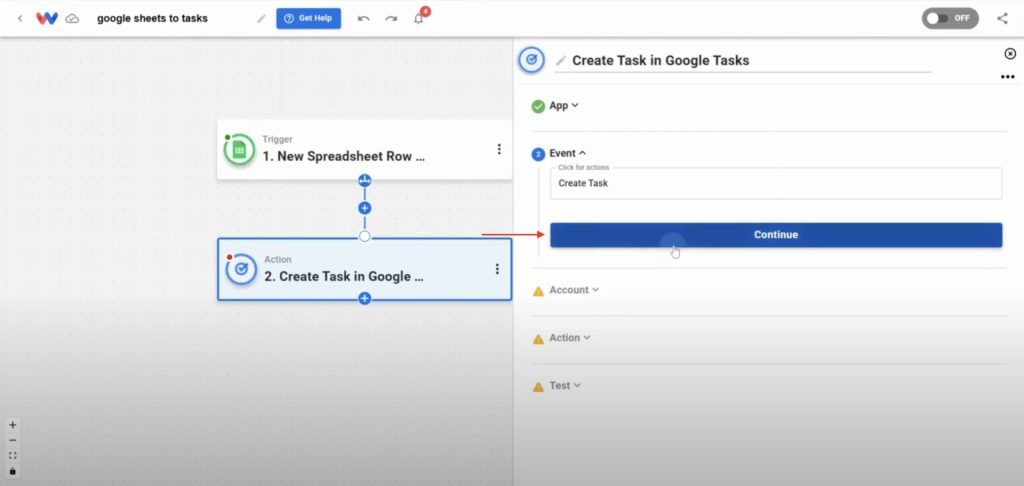This screenshot has width=1024, height=486.
Task: Add a step below the action
Action: [x=364, y=299]
